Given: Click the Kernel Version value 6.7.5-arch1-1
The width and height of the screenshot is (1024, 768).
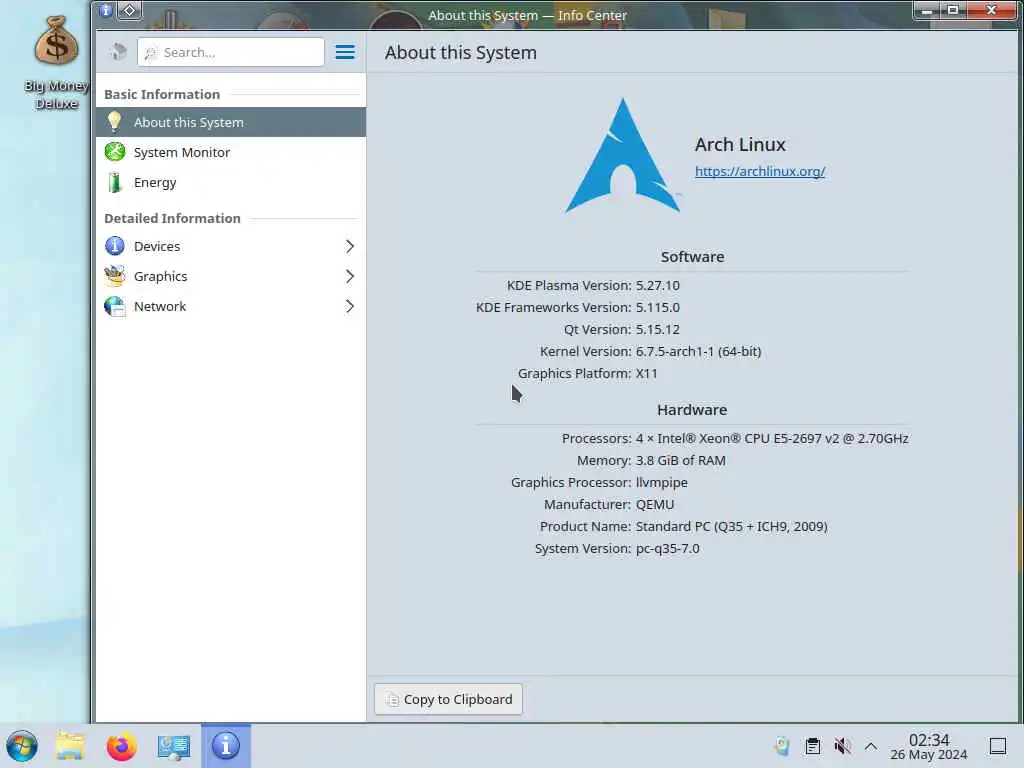Looking at the screenshot, I should (x=698, y=351).
